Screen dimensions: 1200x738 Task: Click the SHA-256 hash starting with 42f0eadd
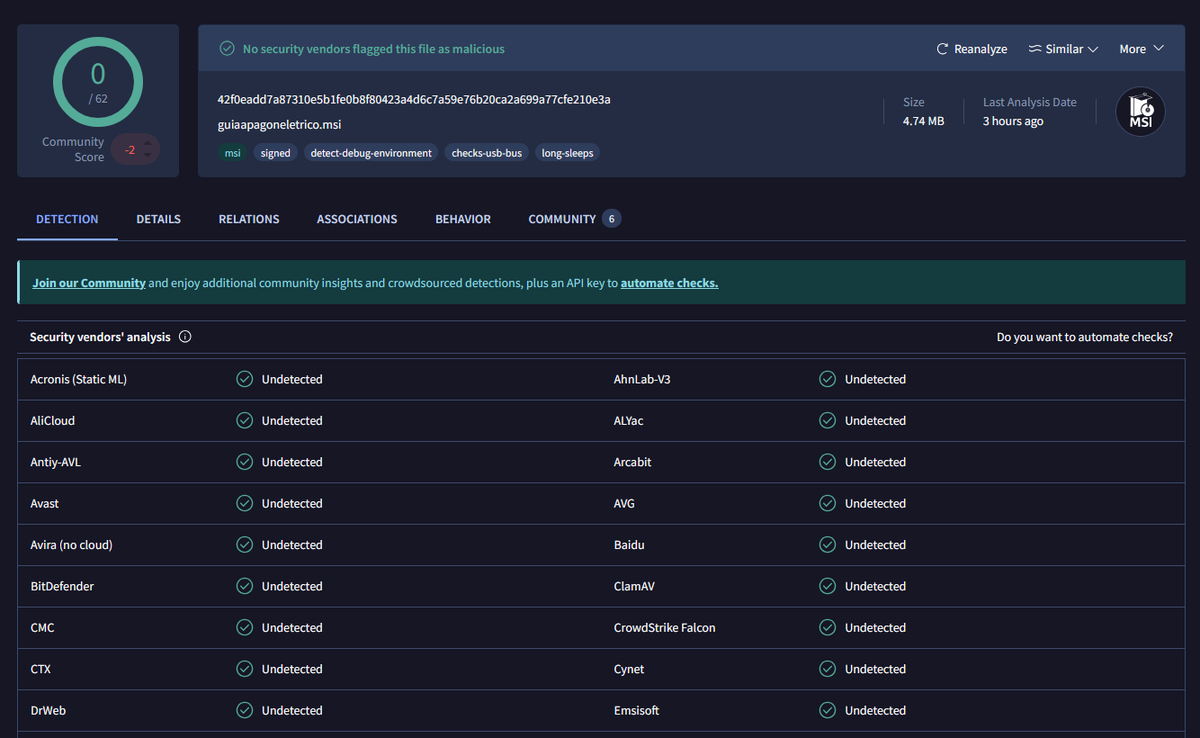pyautogui.click(x=414, y=100)
